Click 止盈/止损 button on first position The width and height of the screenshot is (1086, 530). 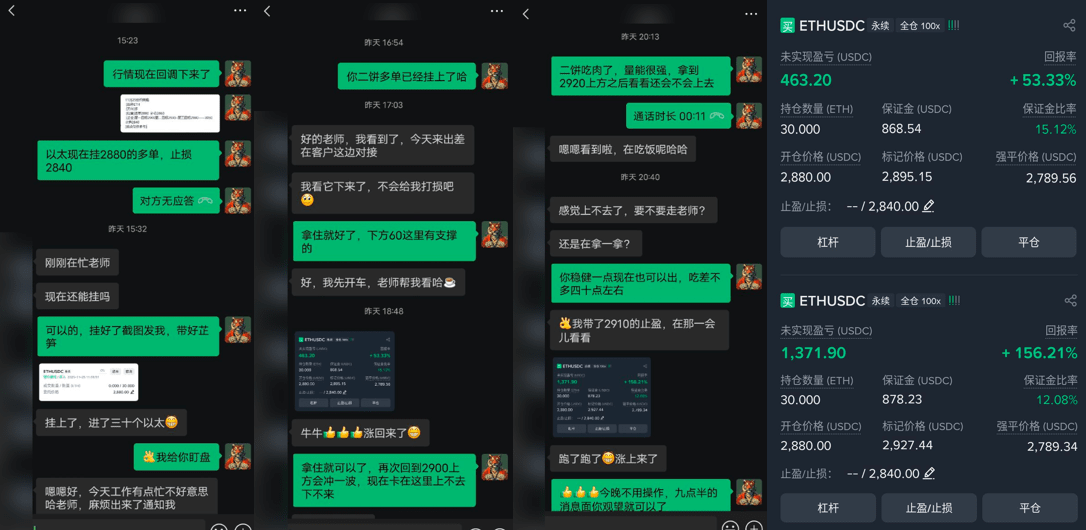click(x=928, y=242)
